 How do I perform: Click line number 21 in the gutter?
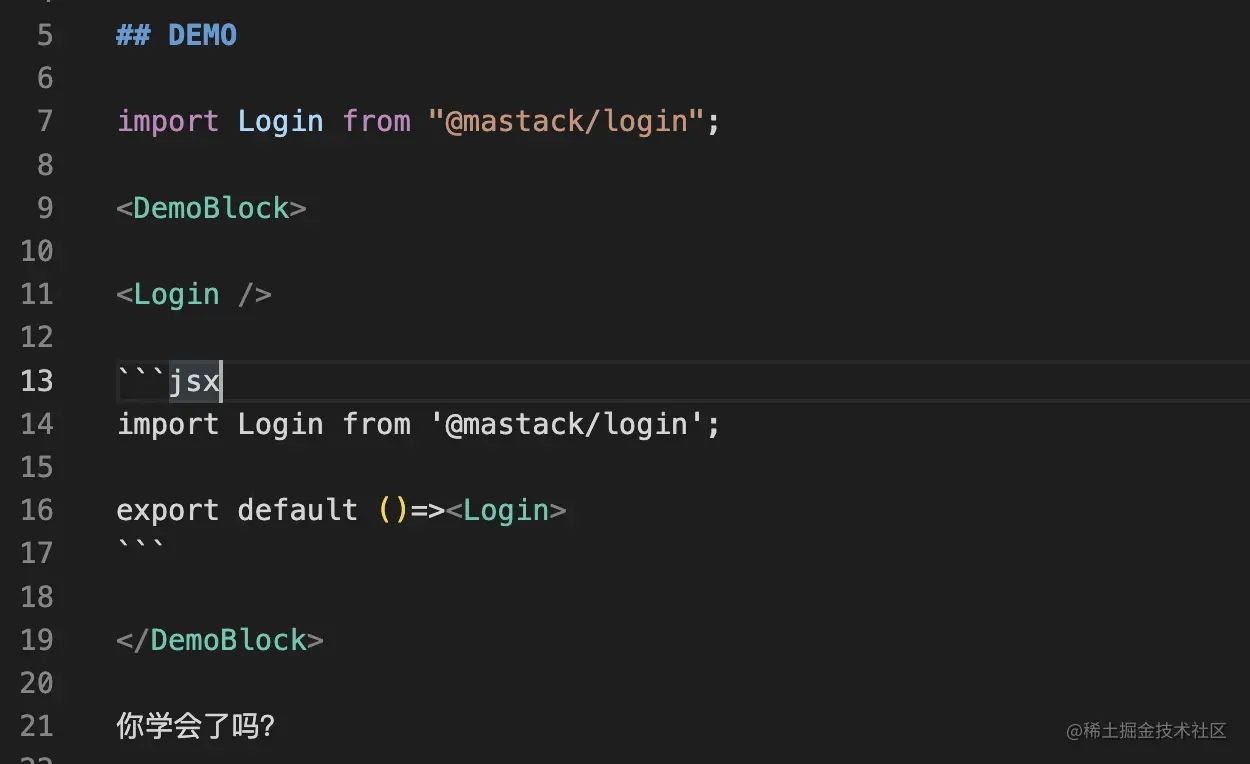pyautogui.click(x=36, y=726)
